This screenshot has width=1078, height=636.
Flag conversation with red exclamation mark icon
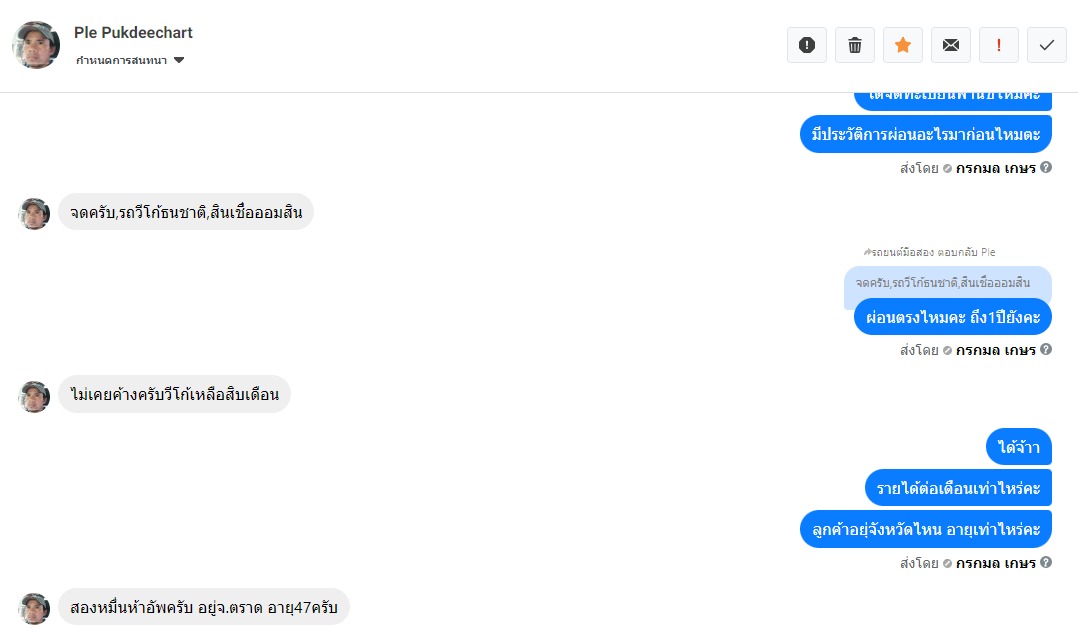tap(998, 45)
